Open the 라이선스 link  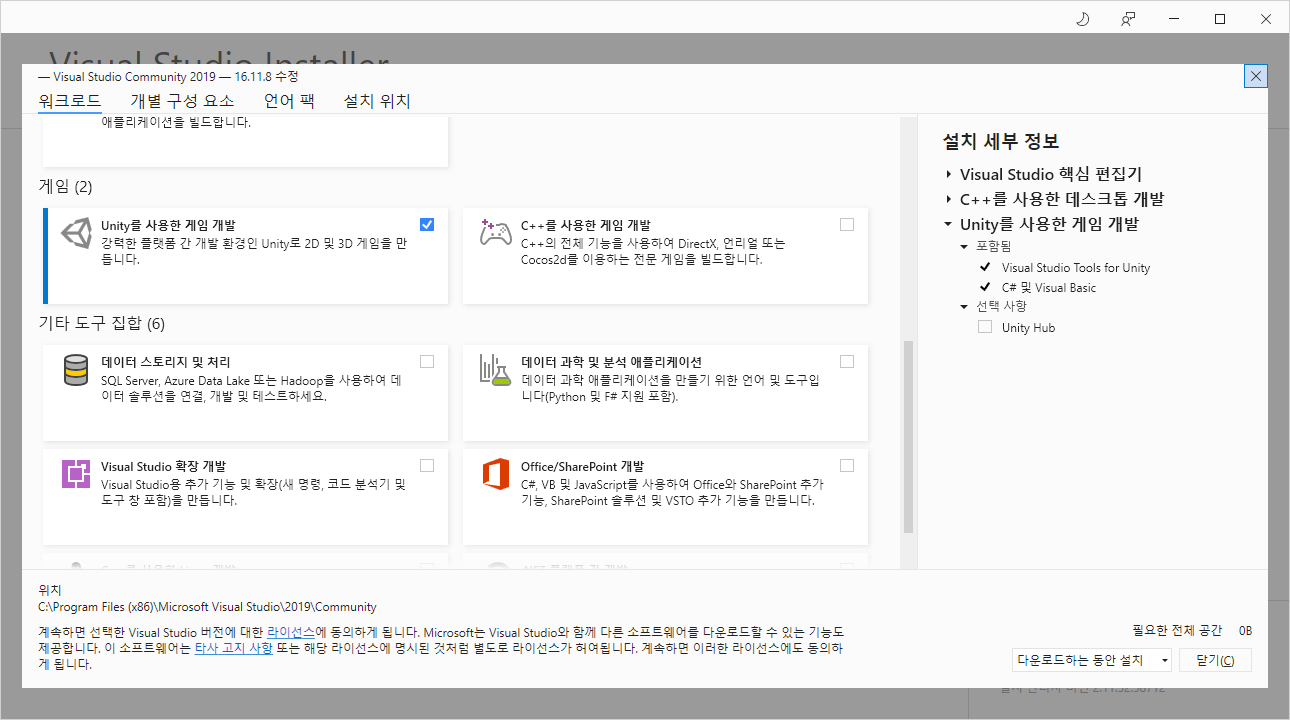point(291,633)
